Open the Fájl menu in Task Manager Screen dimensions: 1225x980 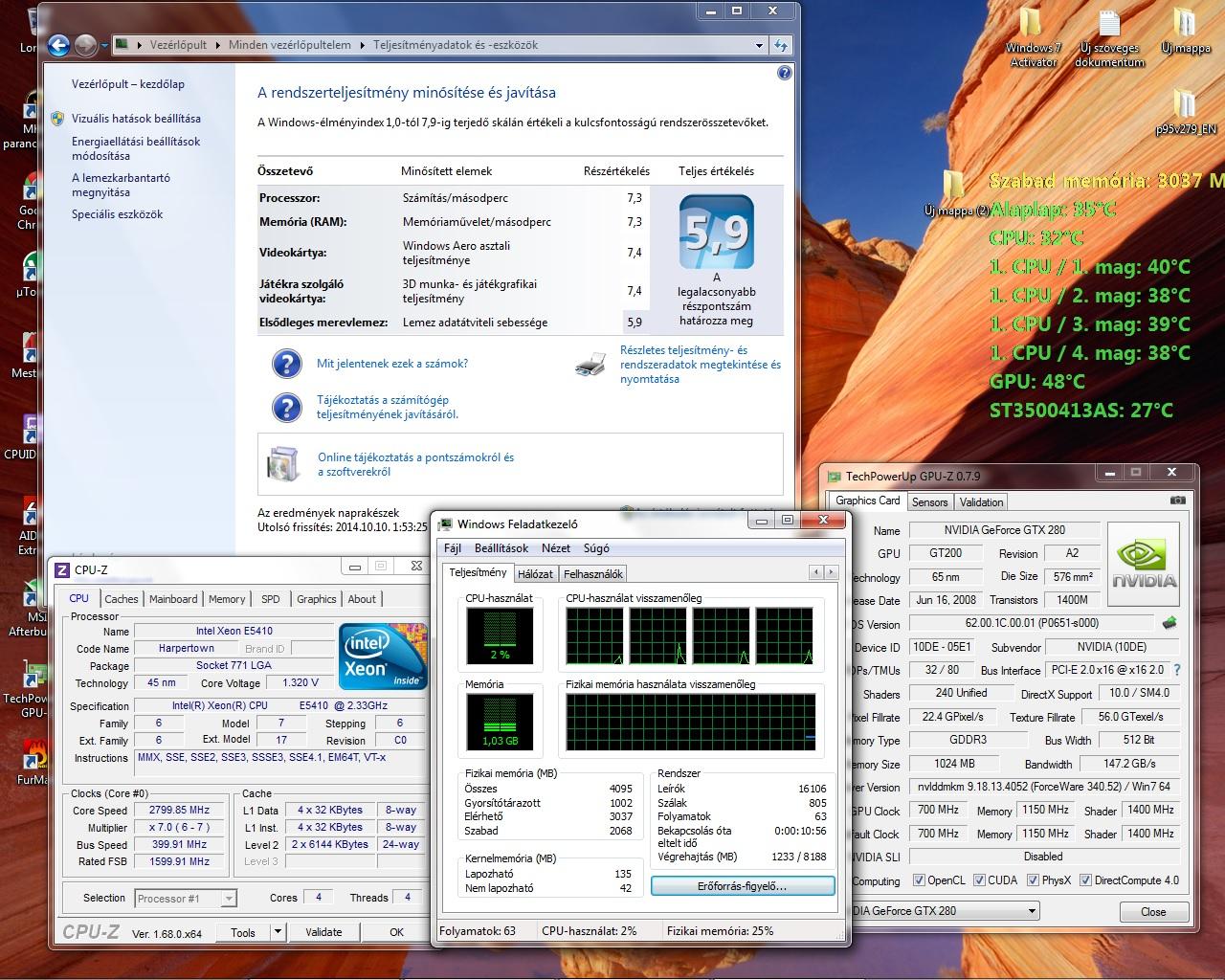pos(453,548)
